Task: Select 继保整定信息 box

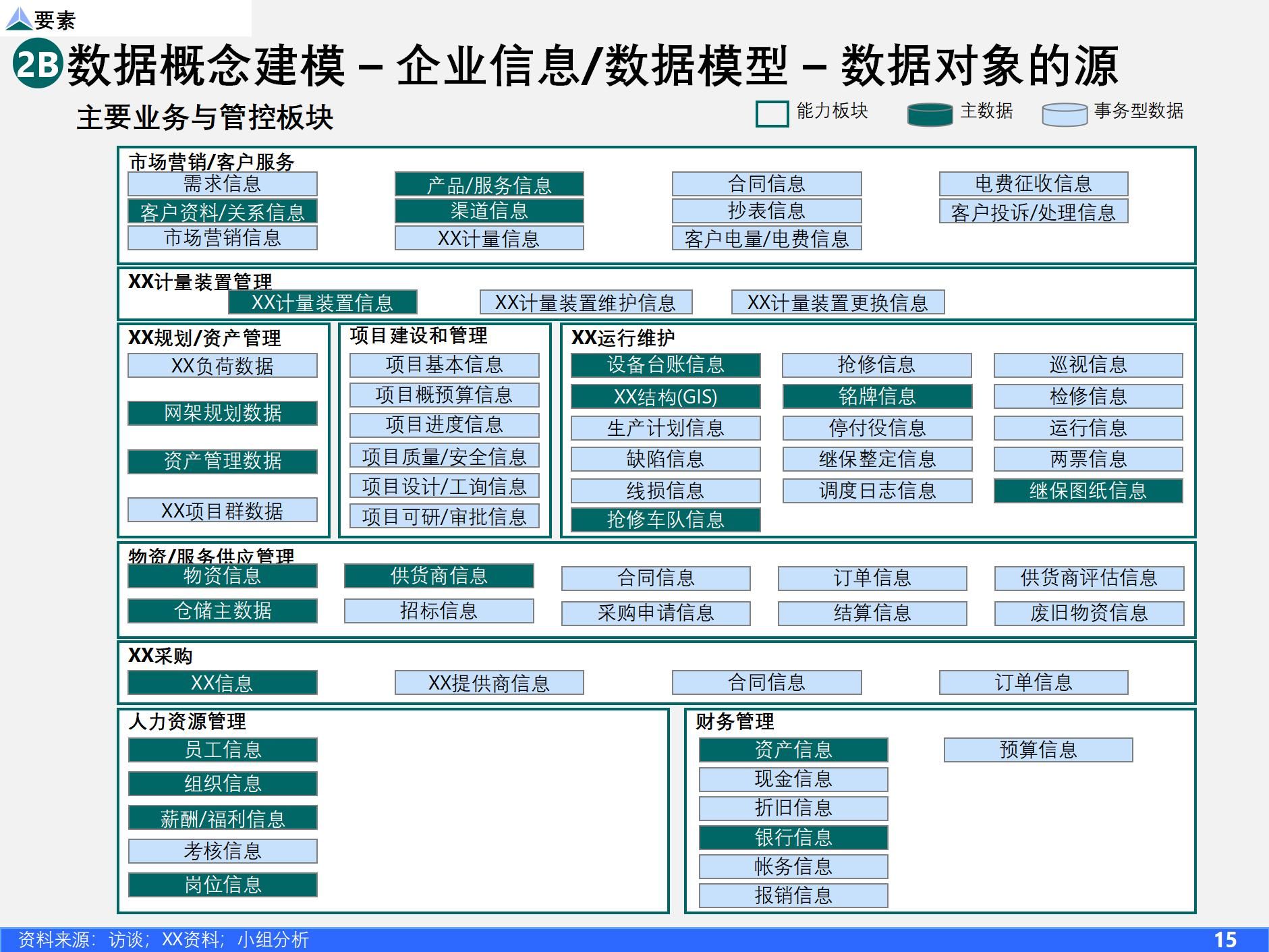Action: (878, 459)
